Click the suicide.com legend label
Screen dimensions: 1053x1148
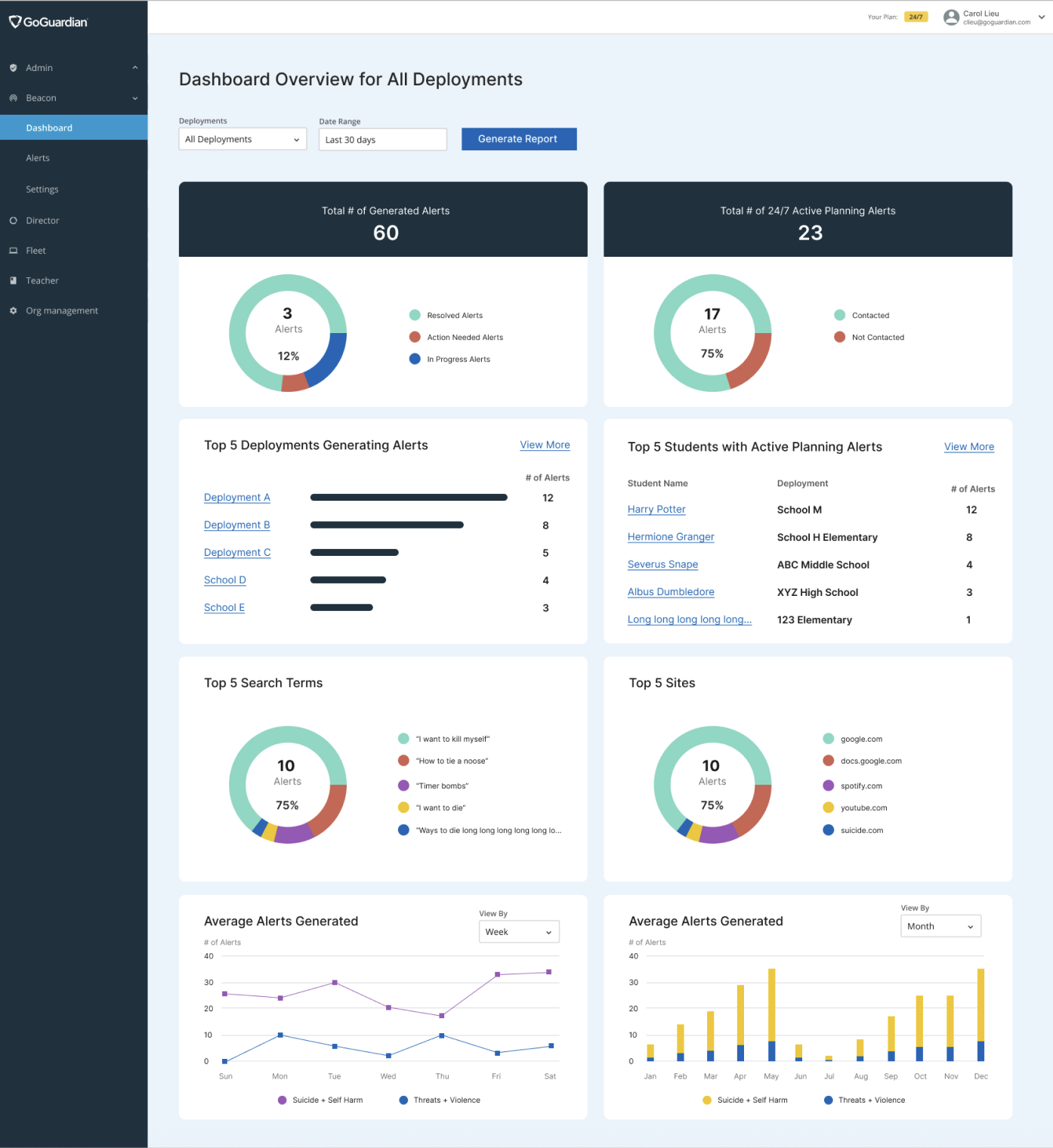[x=862, y=830]
